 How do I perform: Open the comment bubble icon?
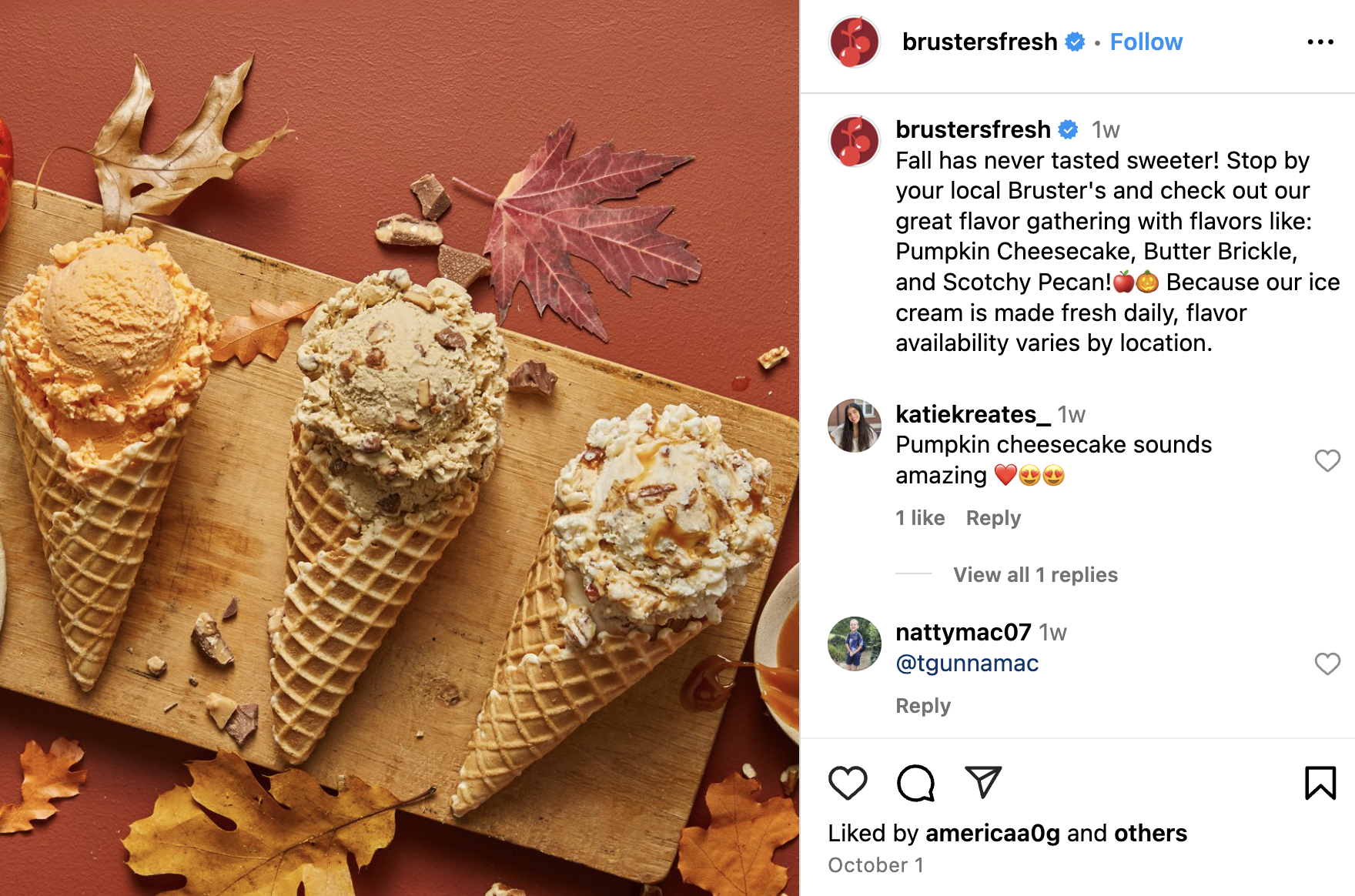tap(915, 783)
